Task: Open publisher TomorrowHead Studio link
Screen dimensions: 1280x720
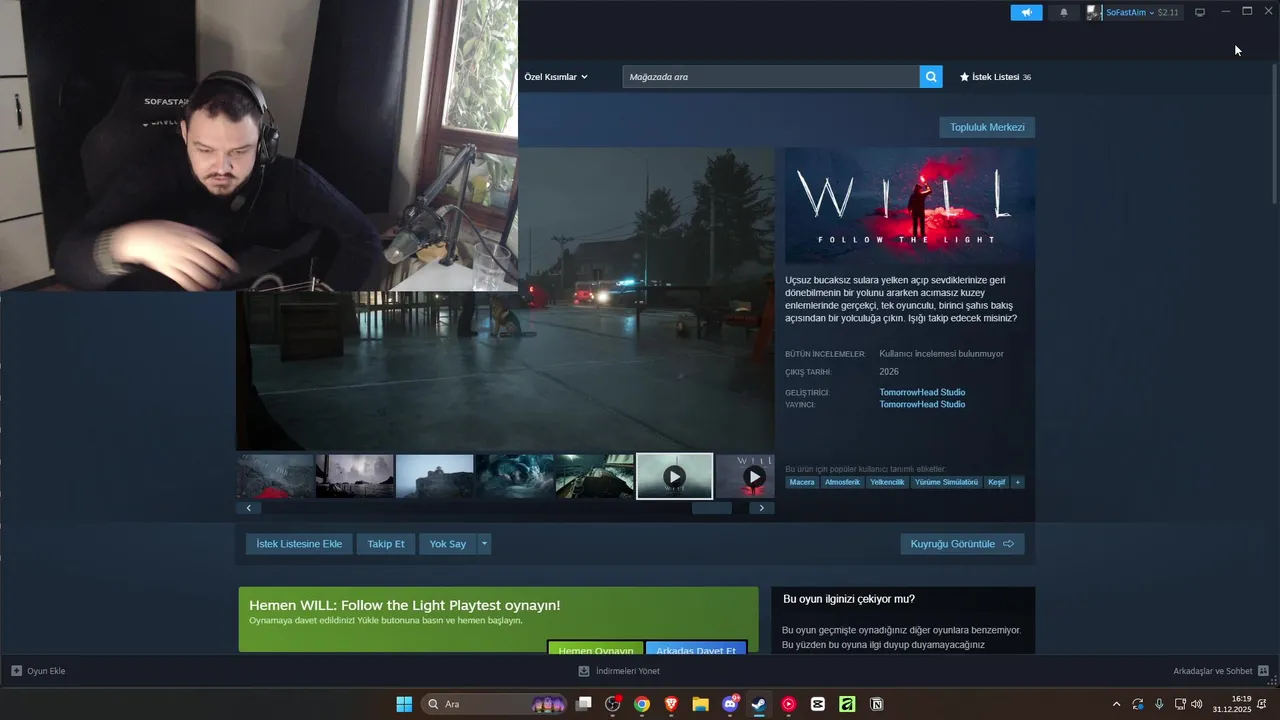Action: (922, 404)
